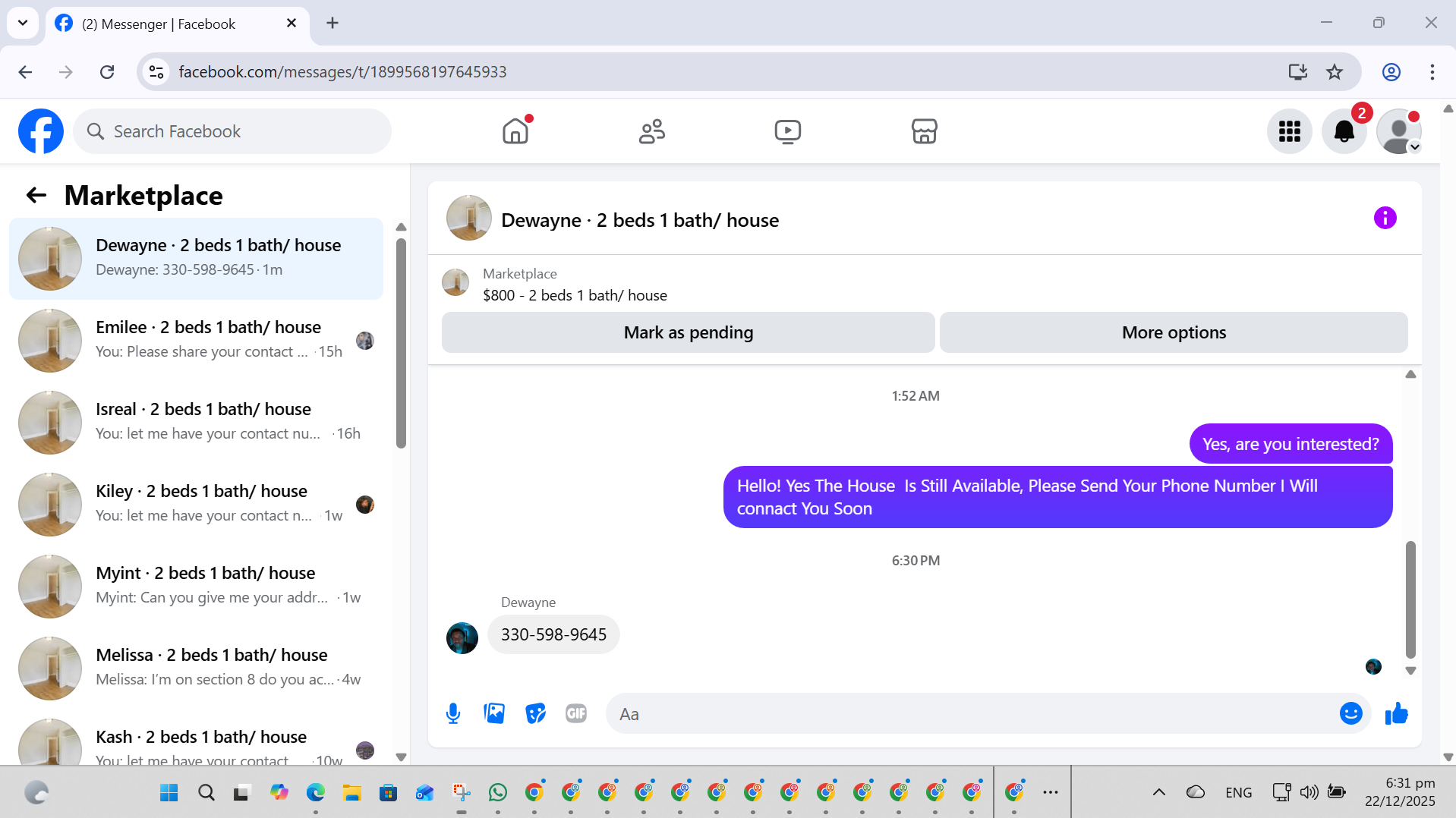Send a thumbs-up like
This screenshot has width=1456, height=818.
point(1396,713)
